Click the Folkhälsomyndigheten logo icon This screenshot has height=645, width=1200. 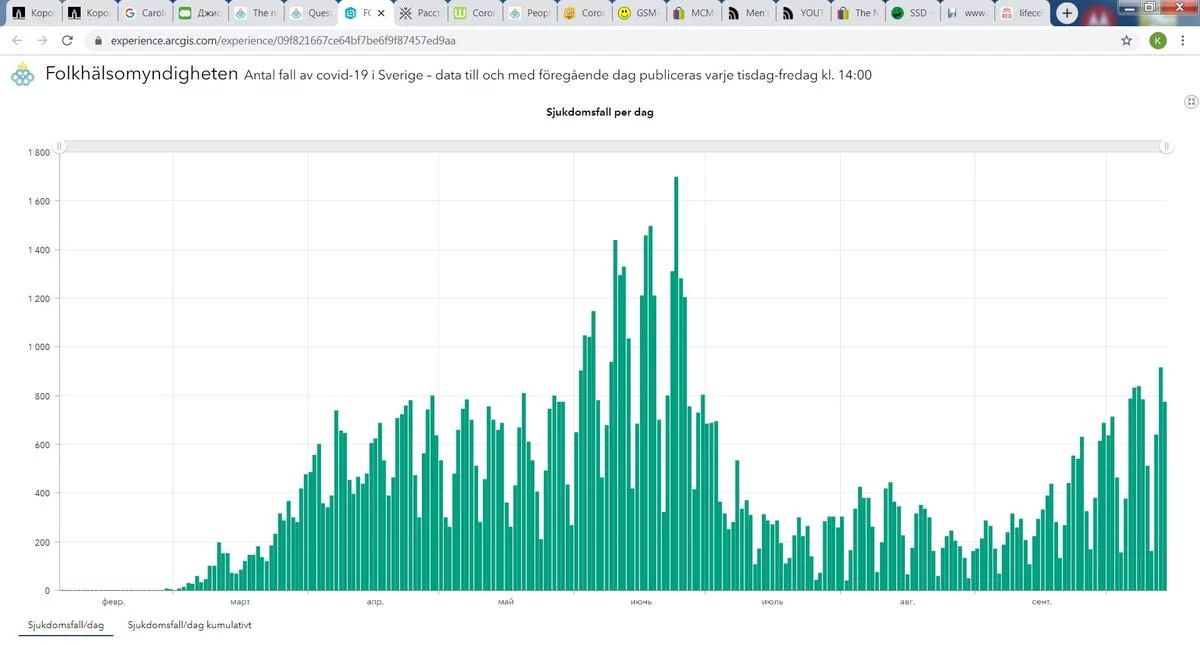coord(22,75)
